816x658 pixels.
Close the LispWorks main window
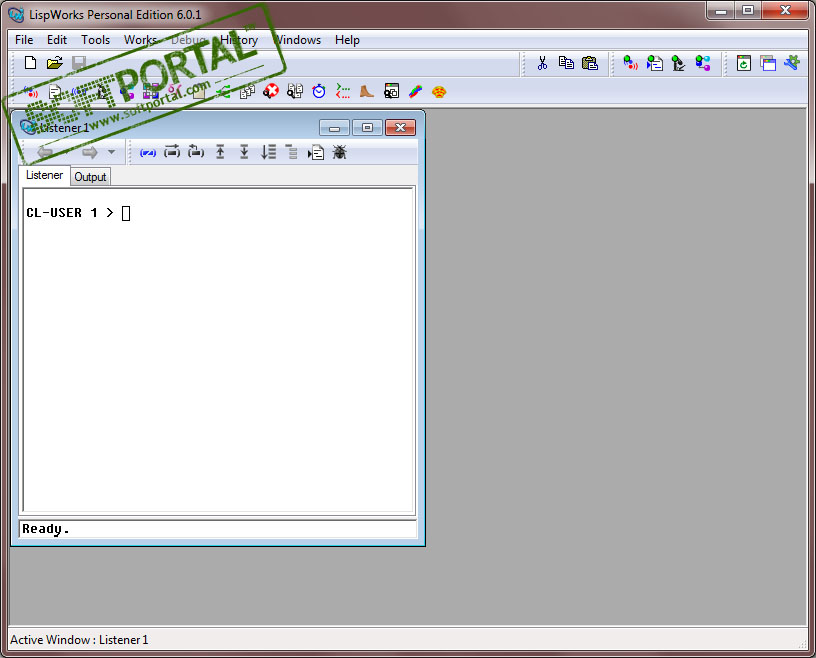785,10
